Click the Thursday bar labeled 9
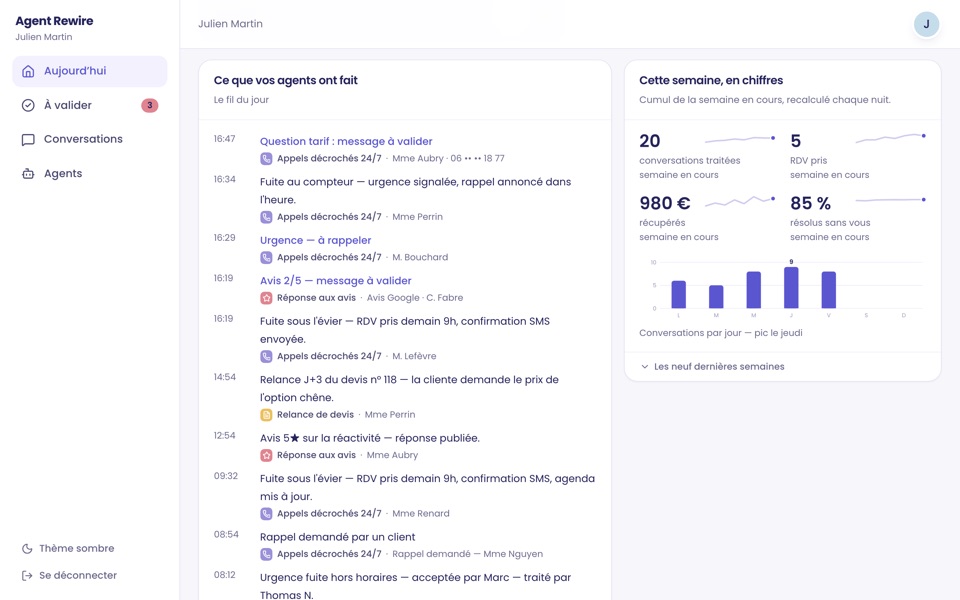This screenshot has width=960, height=600. click(x=791, y=288)
